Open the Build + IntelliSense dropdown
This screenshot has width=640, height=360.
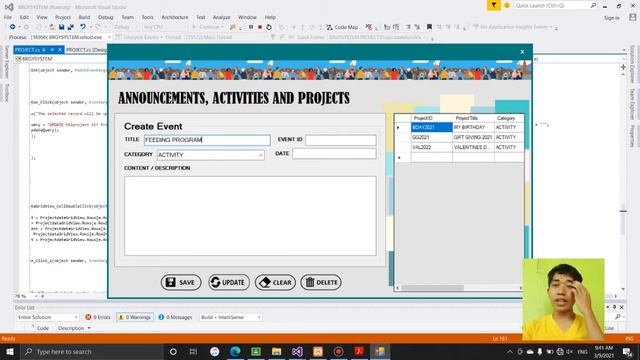coord(230,317)
